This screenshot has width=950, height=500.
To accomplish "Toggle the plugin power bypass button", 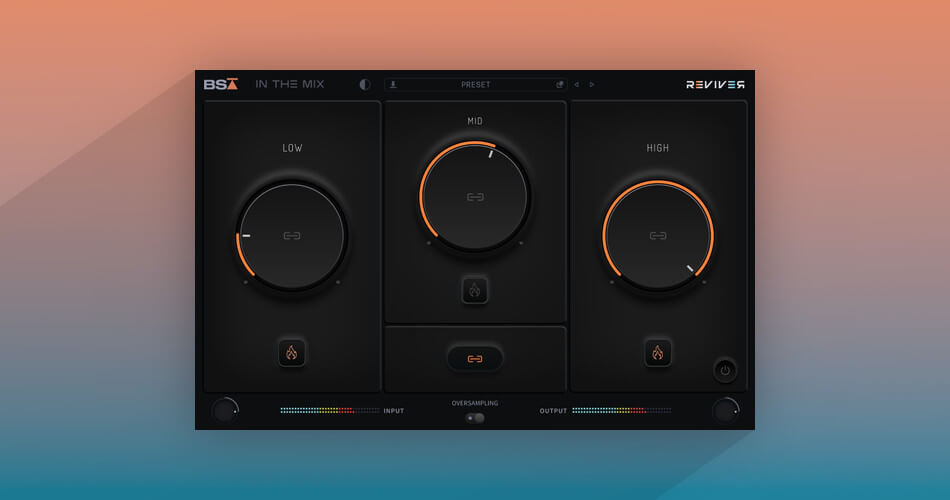I will 725,369.
